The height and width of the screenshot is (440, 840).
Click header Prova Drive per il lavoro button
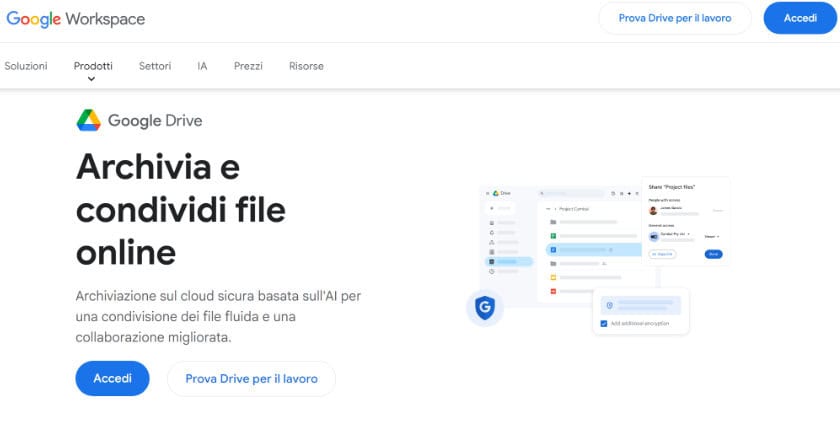675,18
